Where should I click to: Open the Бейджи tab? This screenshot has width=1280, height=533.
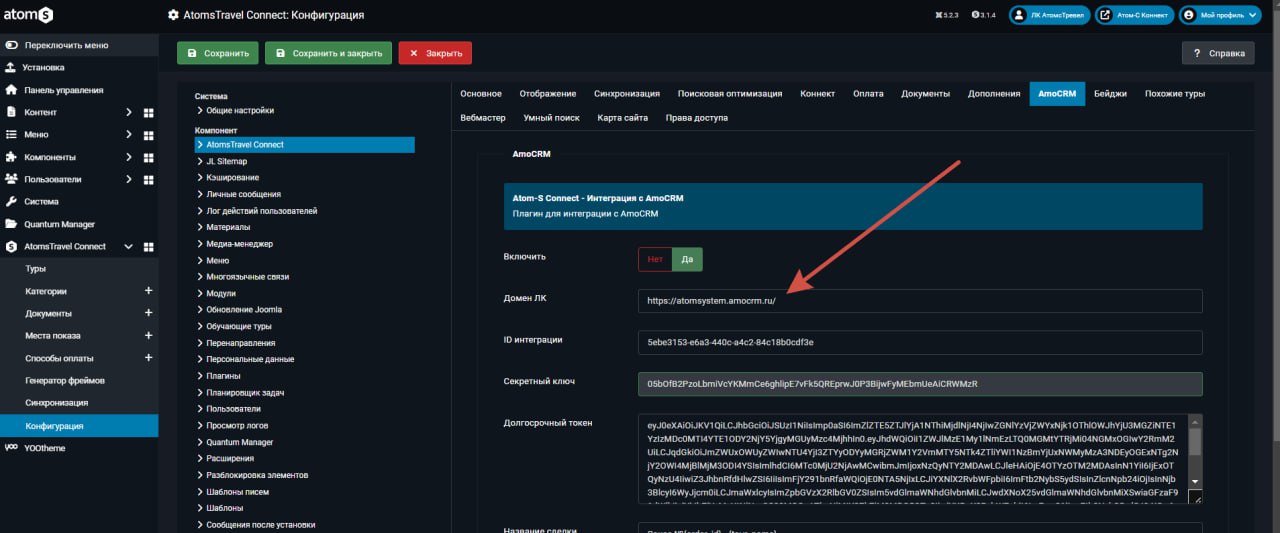tap(1110, 93)
